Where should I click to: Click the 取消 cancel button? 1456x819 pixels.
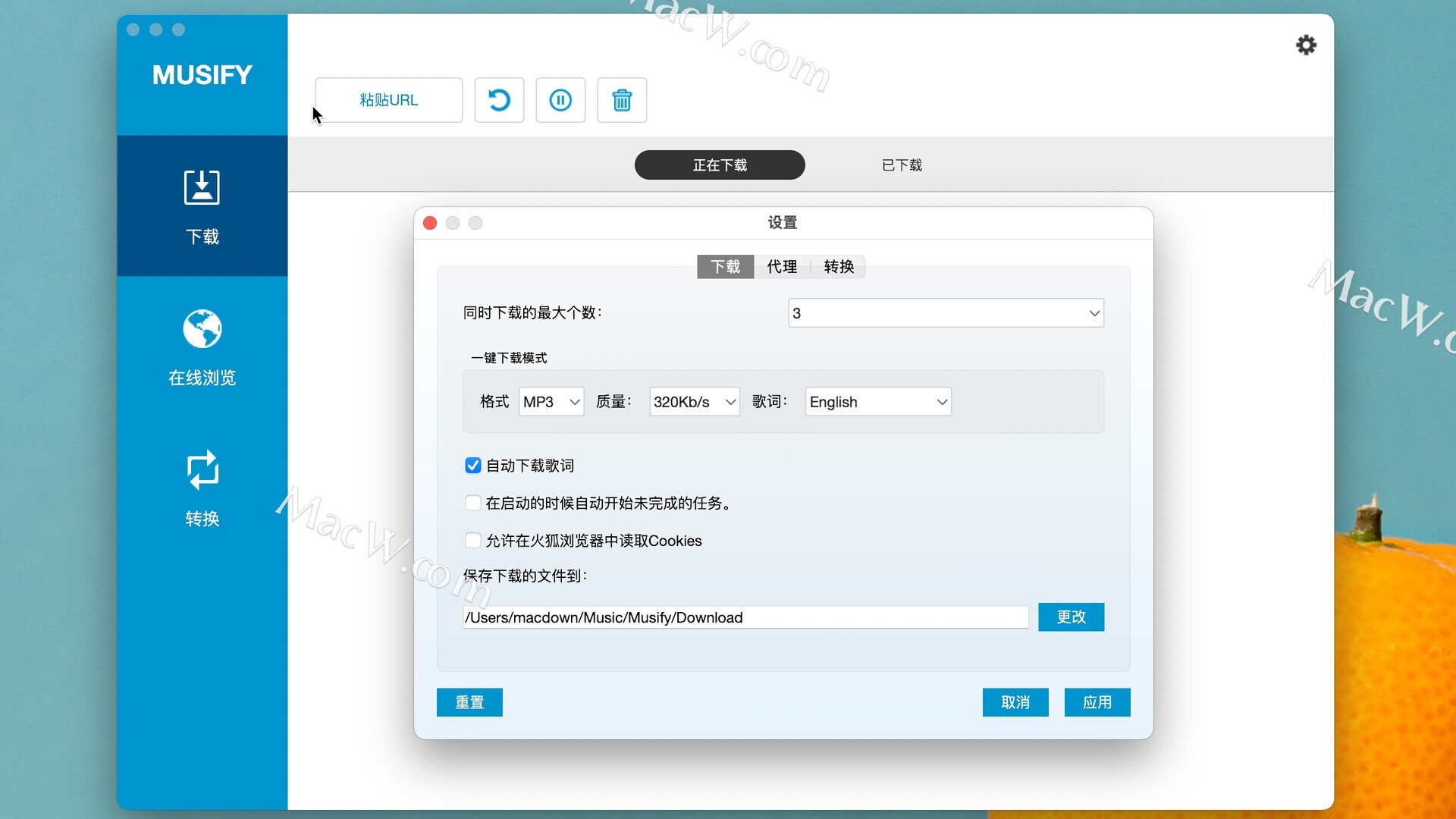1015,702
